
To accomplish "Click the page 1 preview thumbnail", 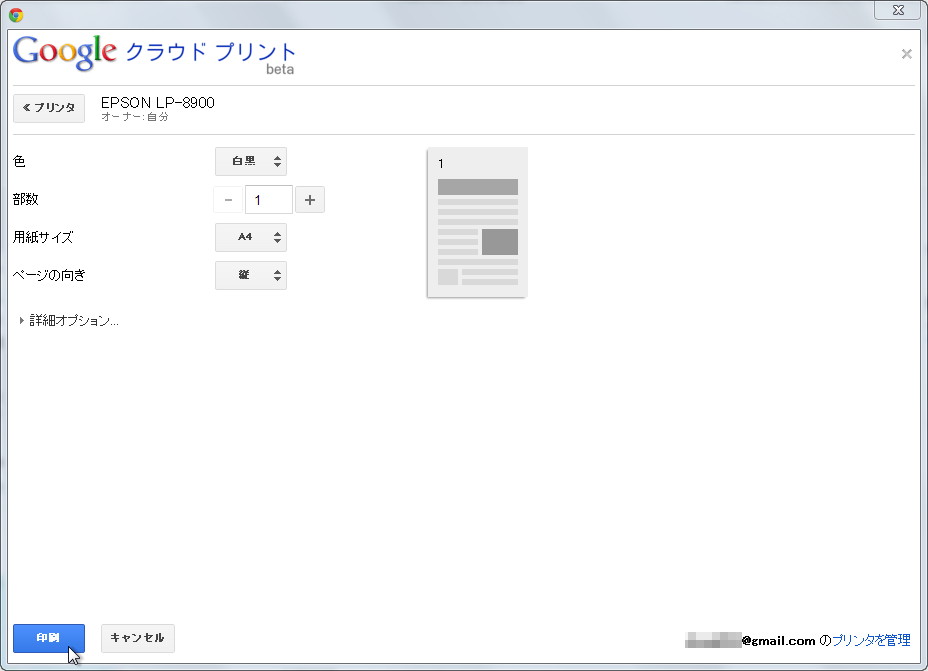I will point(477,222).
